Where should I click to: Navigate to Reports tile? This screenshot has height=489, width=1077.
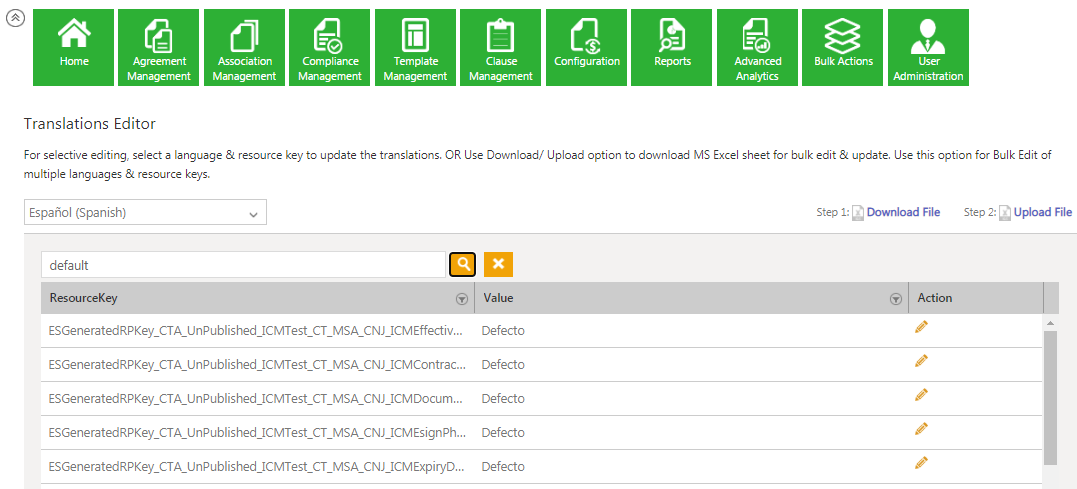(x=672, y=47)
